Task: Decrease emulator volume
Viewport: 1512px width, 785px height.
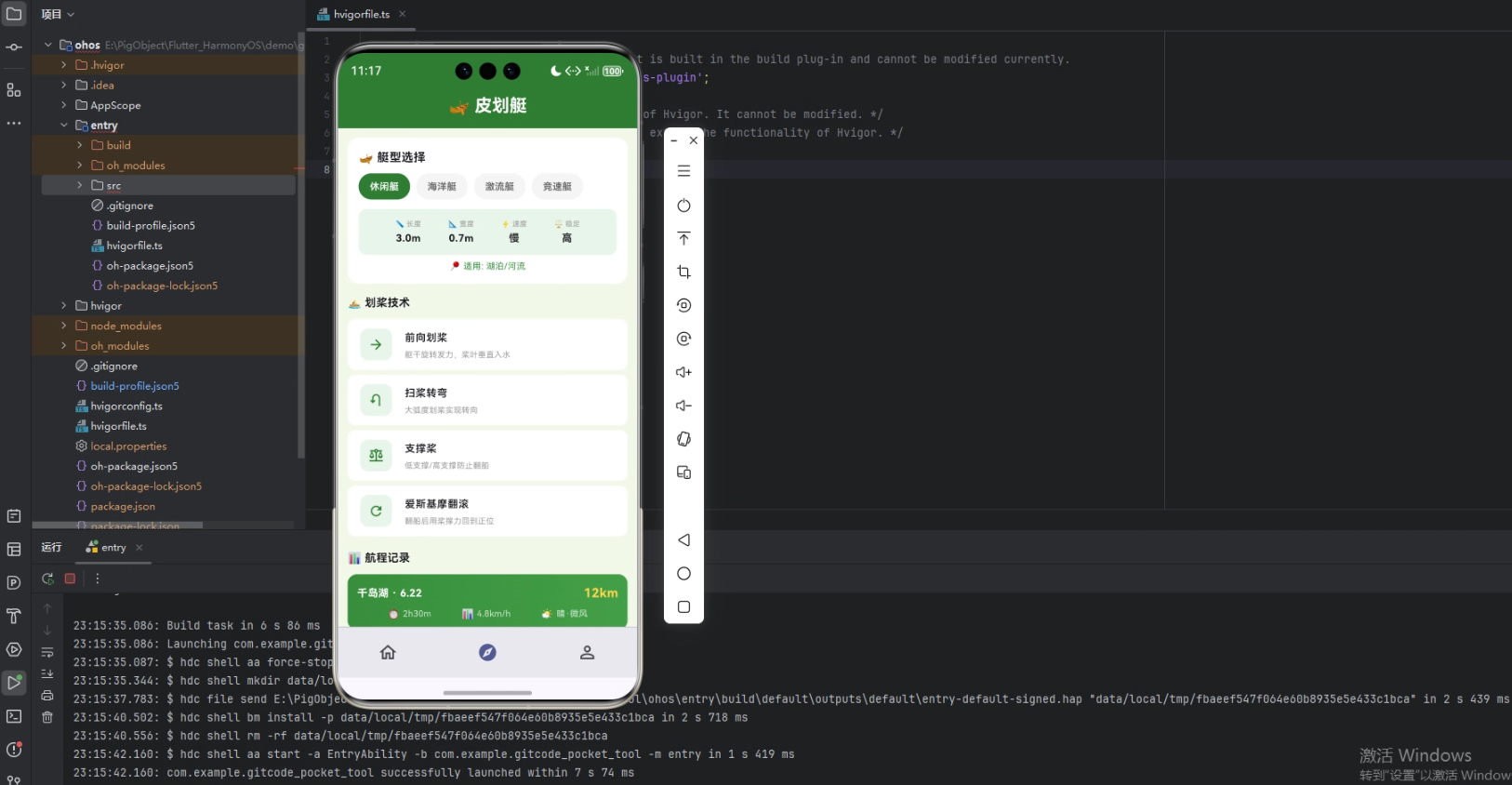Action: [683, 406]
